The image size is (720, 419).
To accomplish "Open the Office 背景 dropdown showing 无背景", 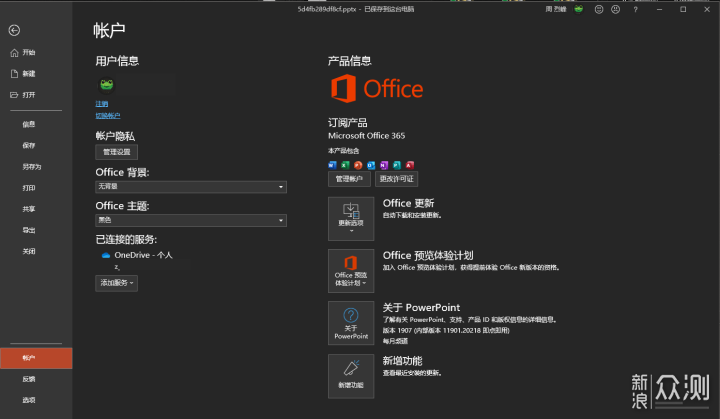I will tap(191, 187).
